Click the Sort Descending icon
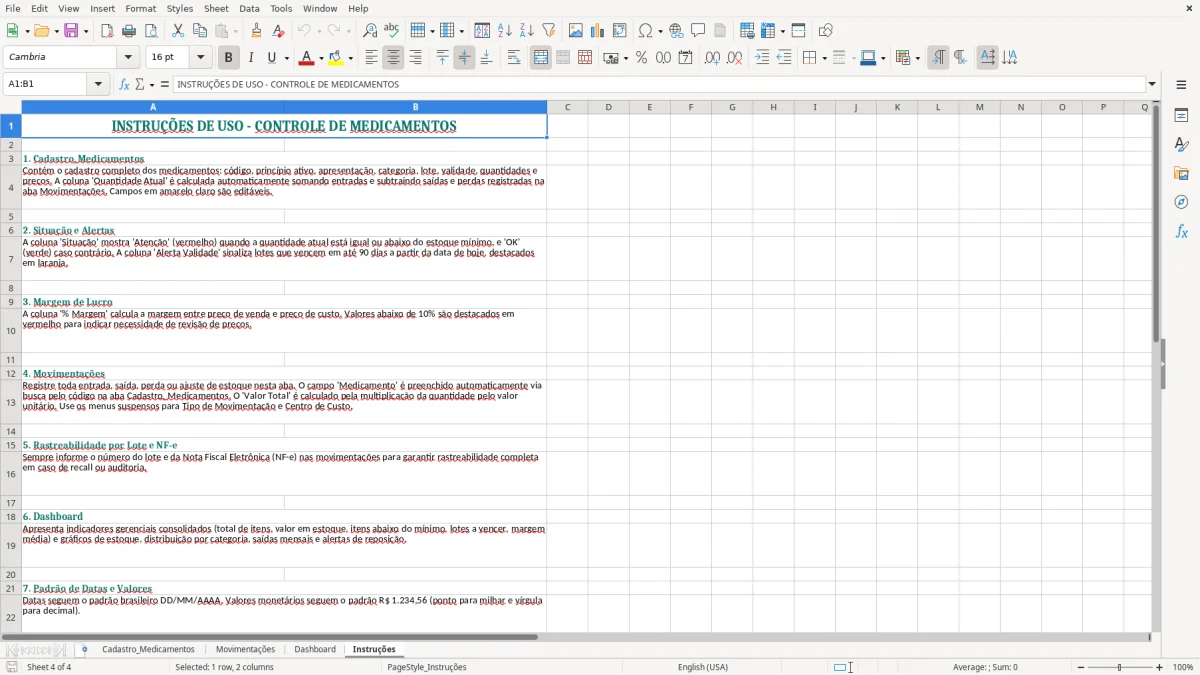 527,31
